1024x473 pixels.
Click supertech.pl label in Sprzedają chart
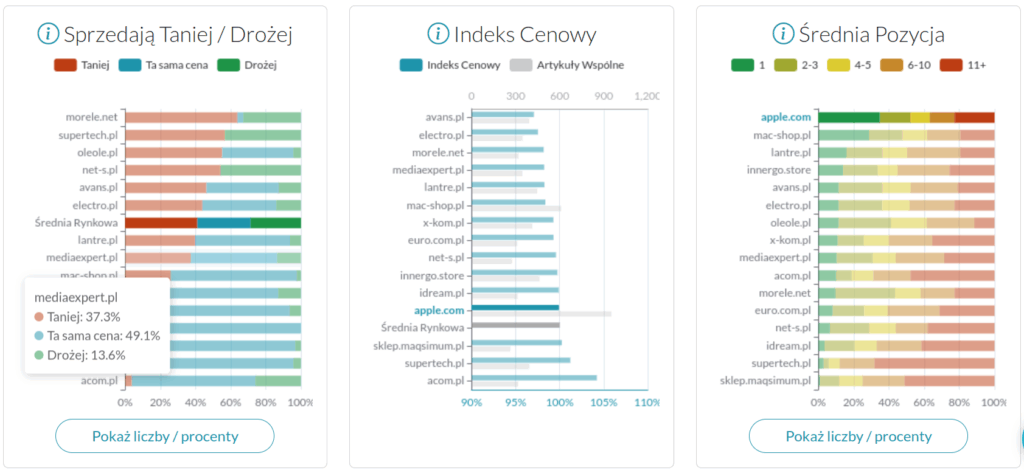point(89,135)
